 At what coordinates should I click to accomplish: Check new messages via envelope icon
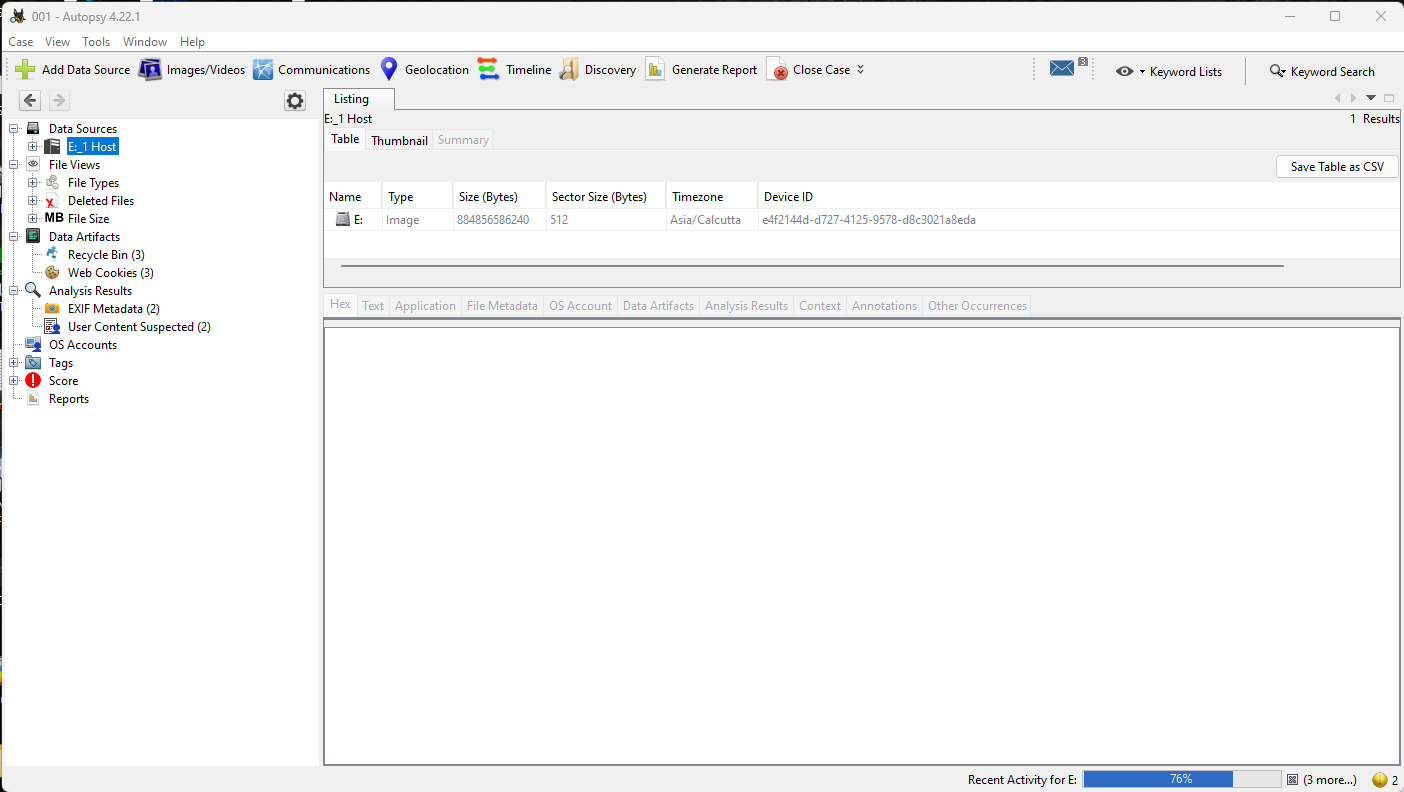(x=1062, y=68)
